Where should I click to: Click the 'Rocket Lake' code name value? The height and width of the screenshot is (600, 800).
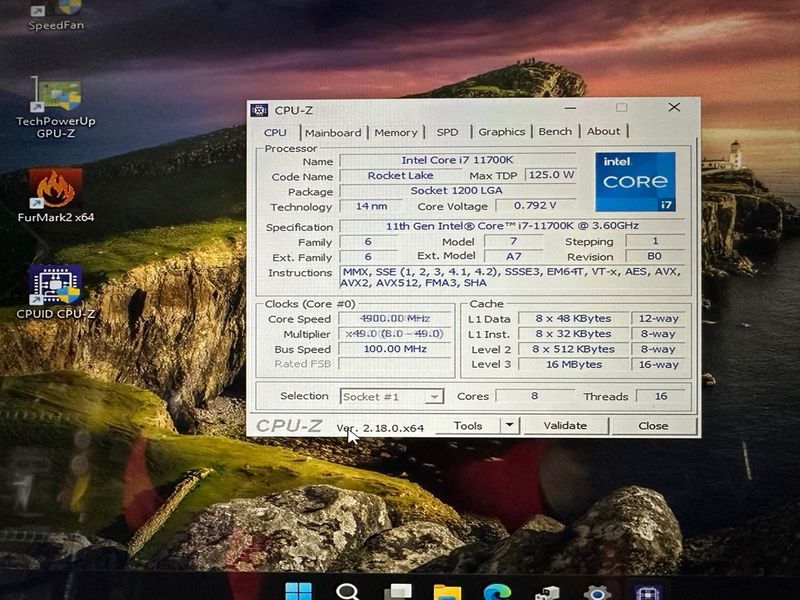(400, 176)
